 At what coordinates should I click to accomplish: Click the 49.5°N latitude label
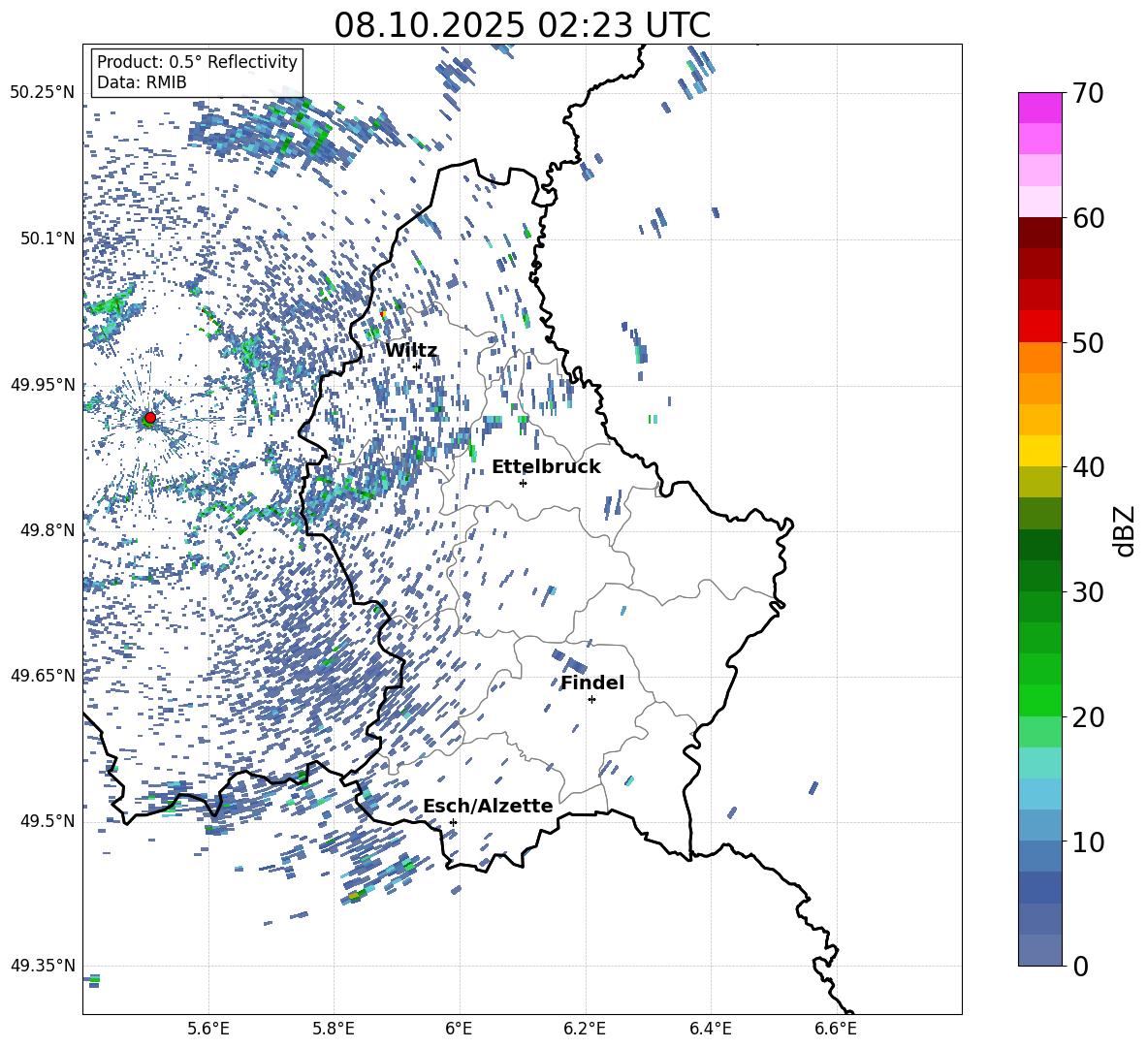coord(48,821)
